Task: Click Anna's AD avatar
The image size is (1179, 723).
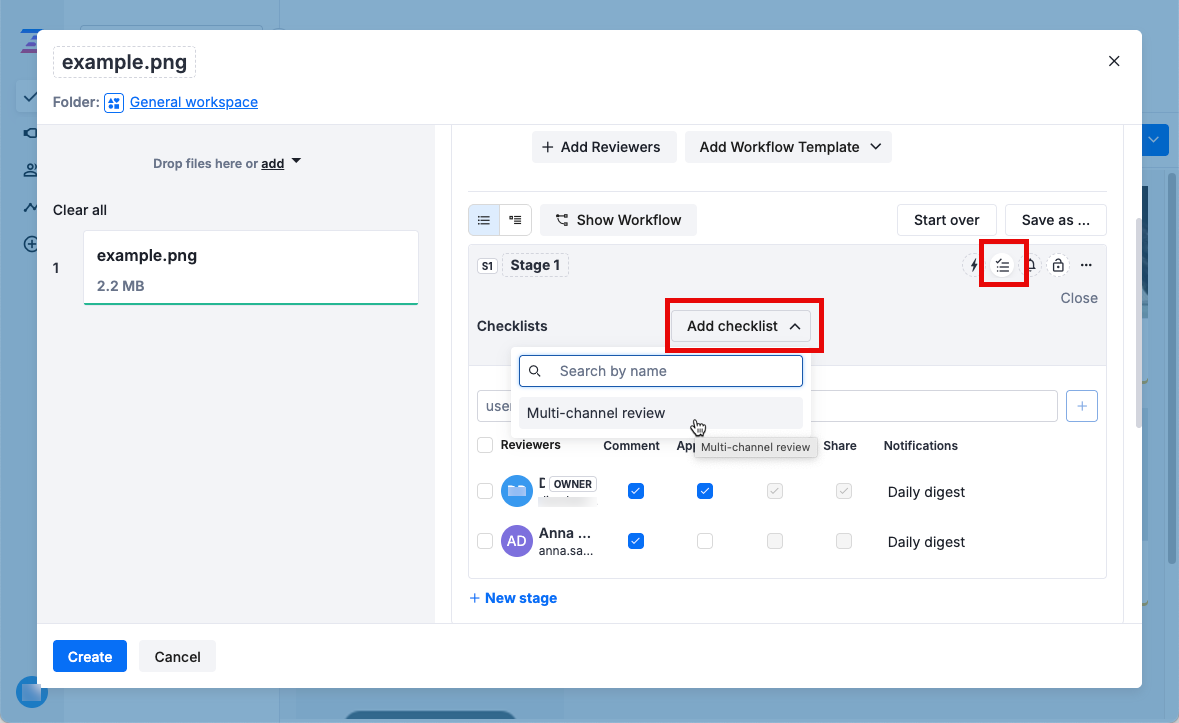Action: (517, 541)
